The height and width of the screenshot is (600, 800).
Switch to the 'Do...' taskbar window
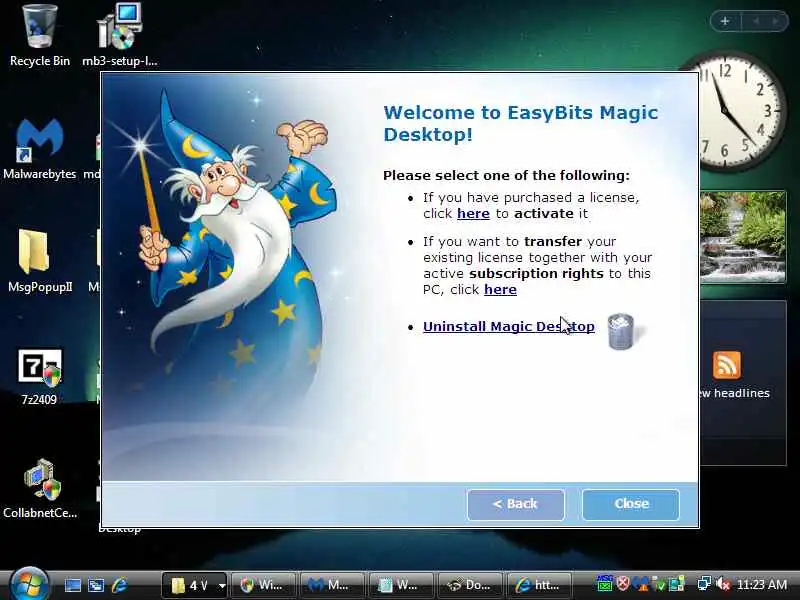(470, 585)
